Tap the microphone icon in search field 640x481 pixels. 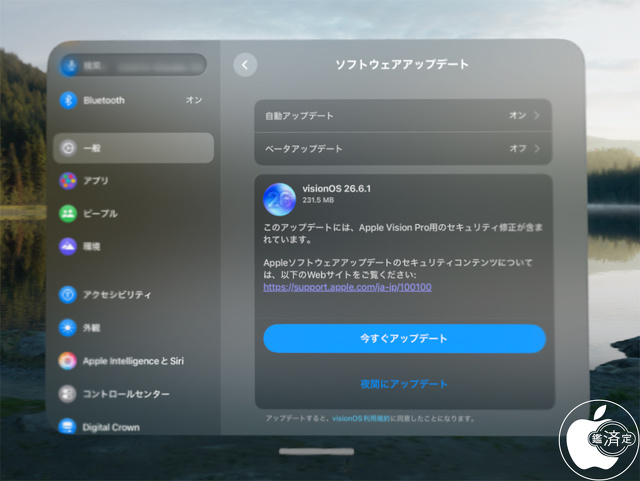coord(71,65)
